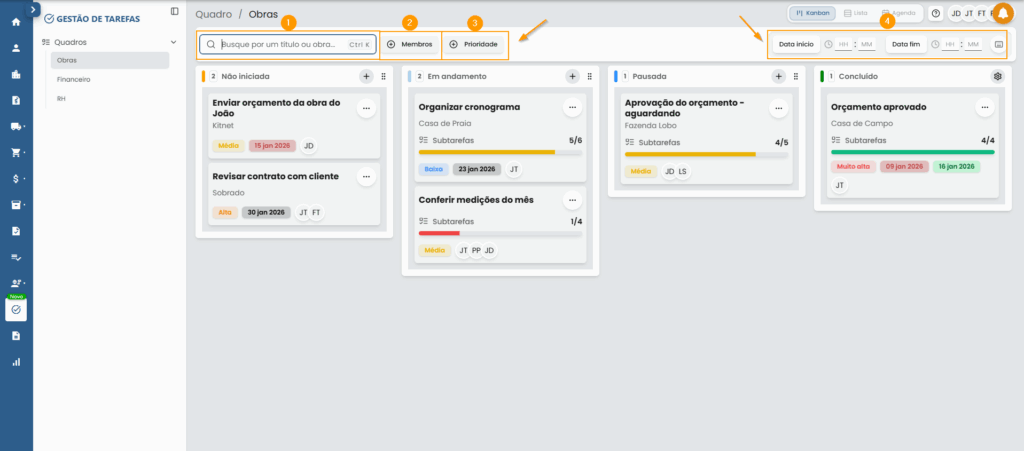Open options menu on Orçamento aprovado card

tap(984, 108)
